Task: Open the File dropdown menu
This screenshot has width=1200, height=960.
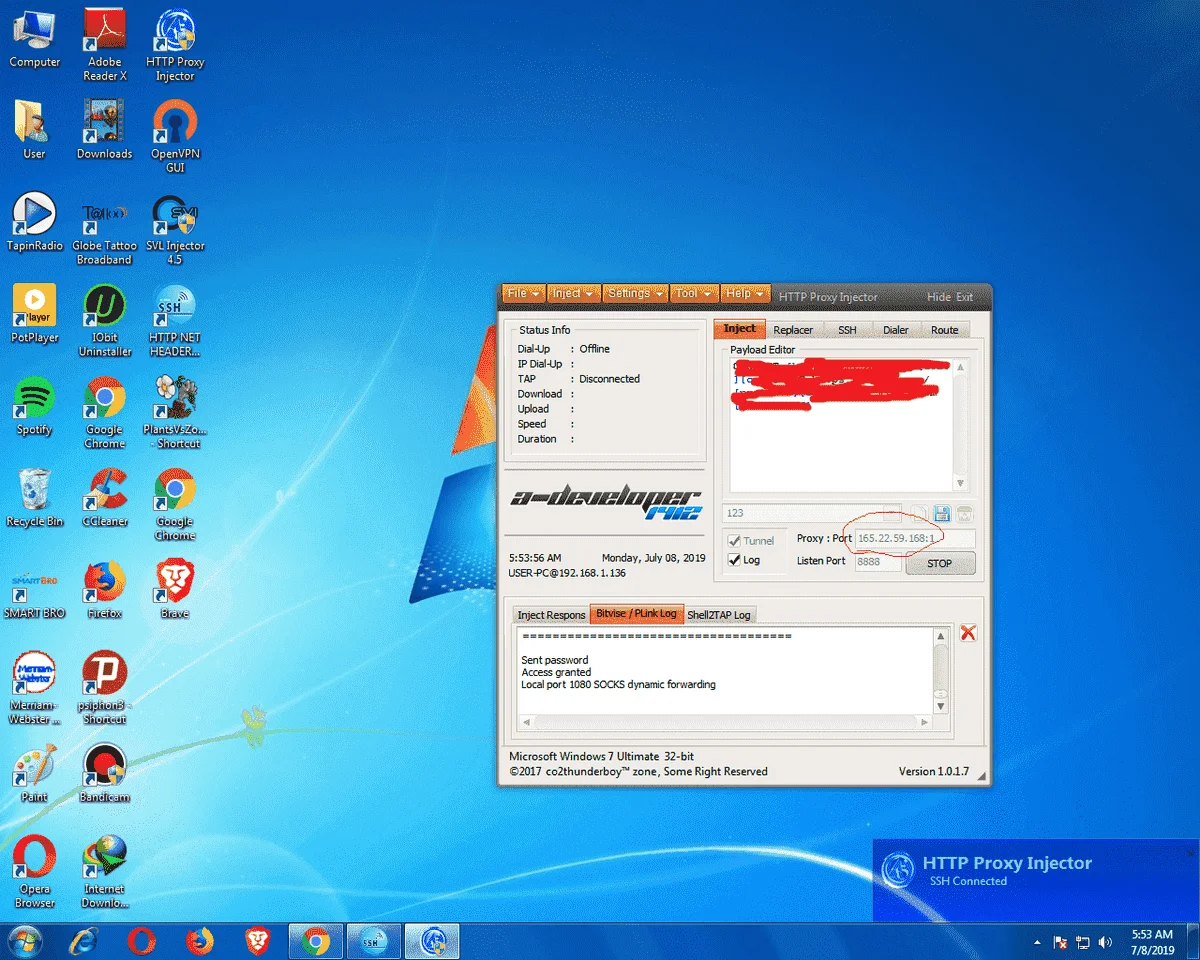Action: click(x=524, y=294)
